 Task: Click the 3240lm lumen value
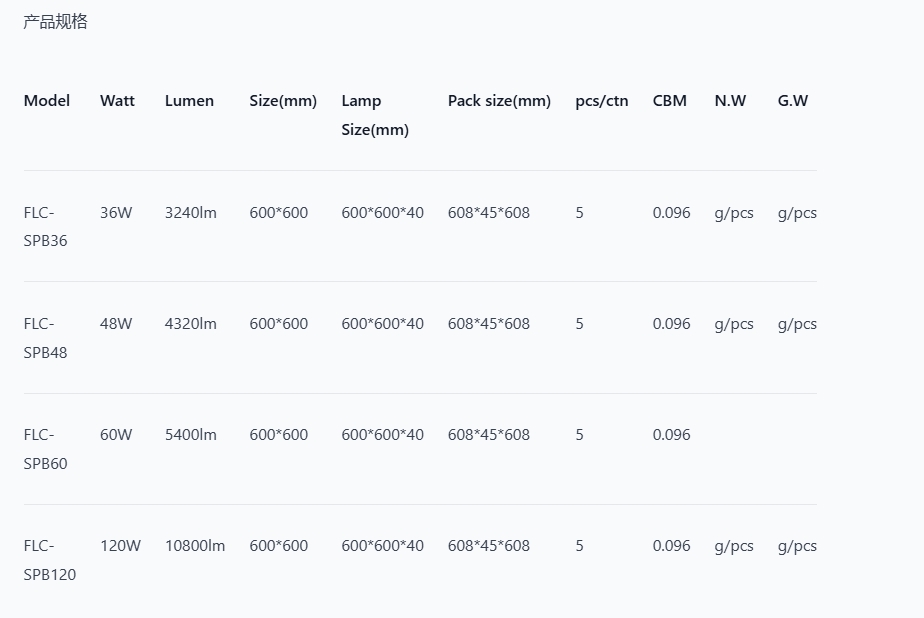(190, 213)
